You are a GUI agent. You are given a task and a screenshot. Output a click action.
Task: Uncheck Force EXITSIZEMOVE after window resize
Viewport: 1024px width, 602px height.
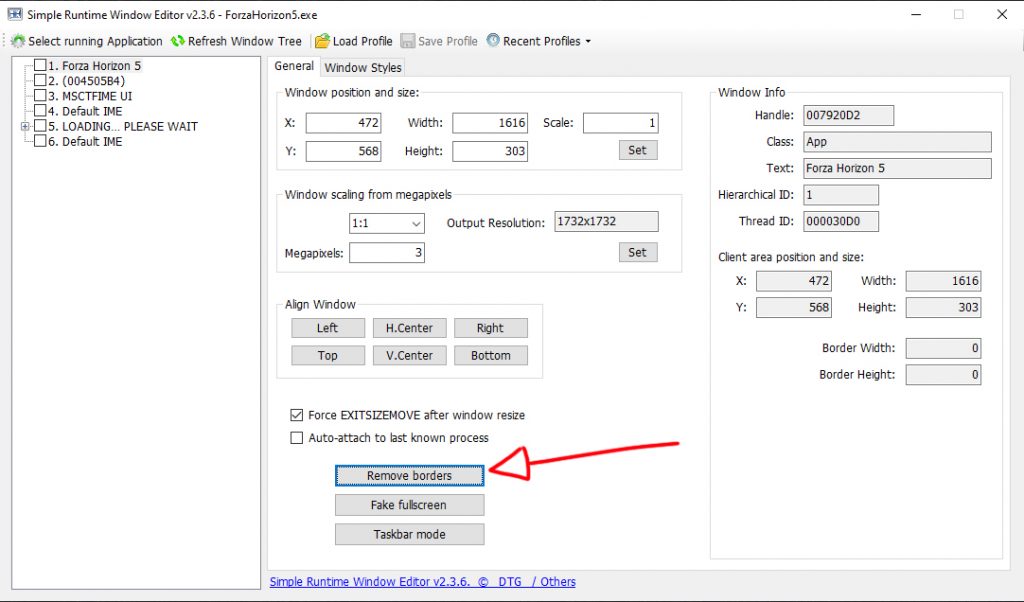point(296,415)
